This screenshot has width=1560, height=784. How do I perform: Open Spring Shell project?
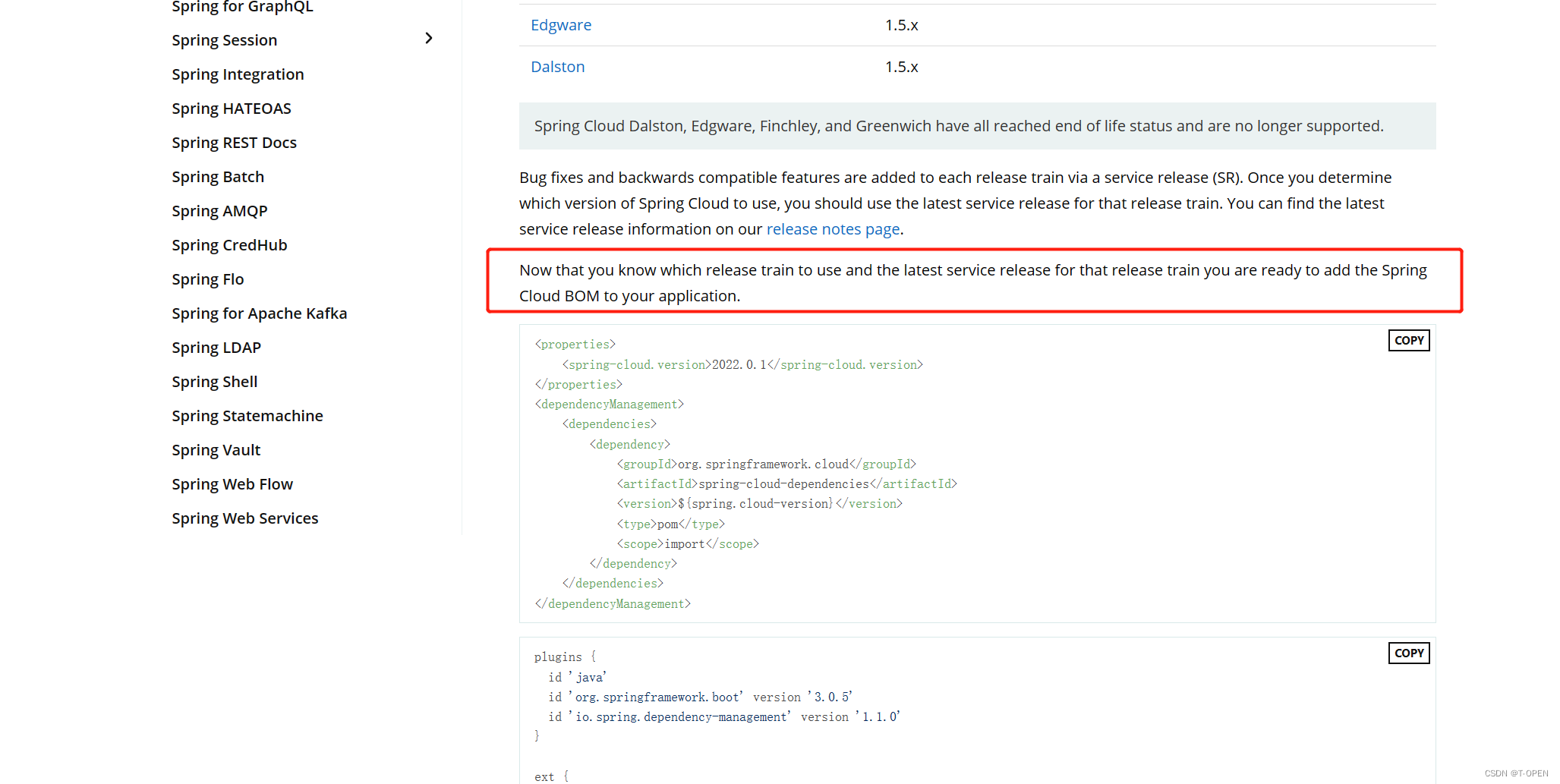pyautogui.click(x=214, y=382)
